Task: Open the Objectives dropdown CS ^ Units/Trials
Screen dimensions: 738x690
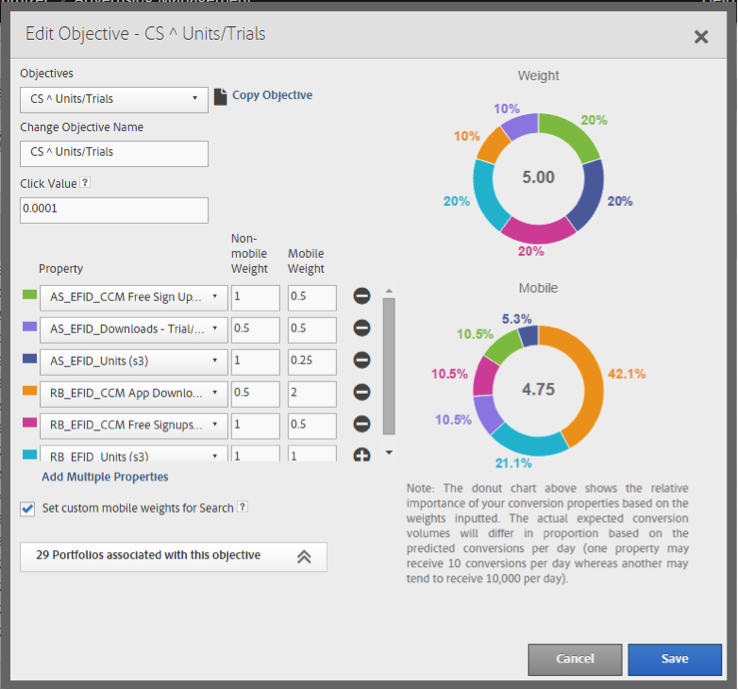Action: click(x=114, y=99)
